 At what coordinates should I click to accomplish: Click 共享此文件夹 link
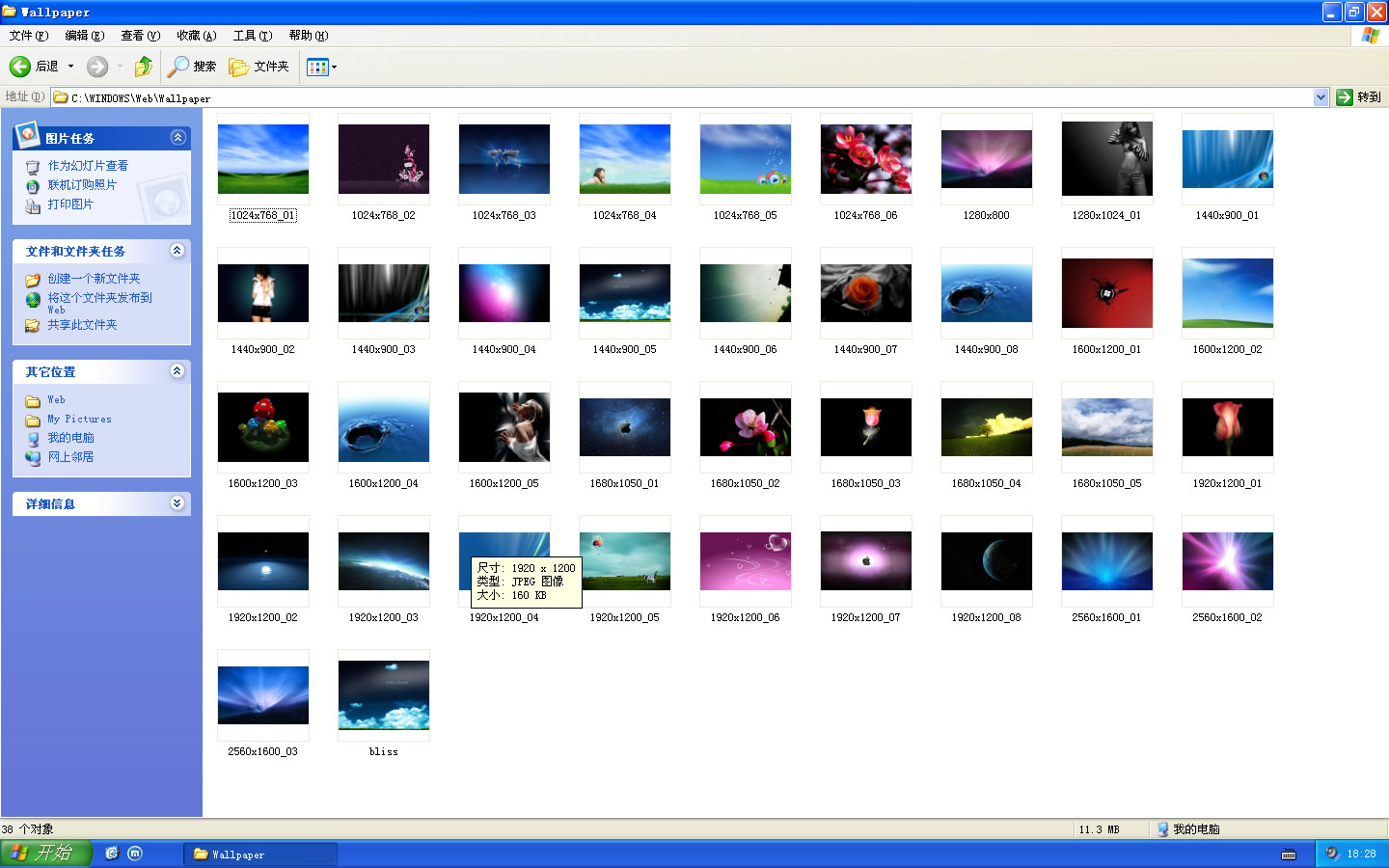click(82, 325)
